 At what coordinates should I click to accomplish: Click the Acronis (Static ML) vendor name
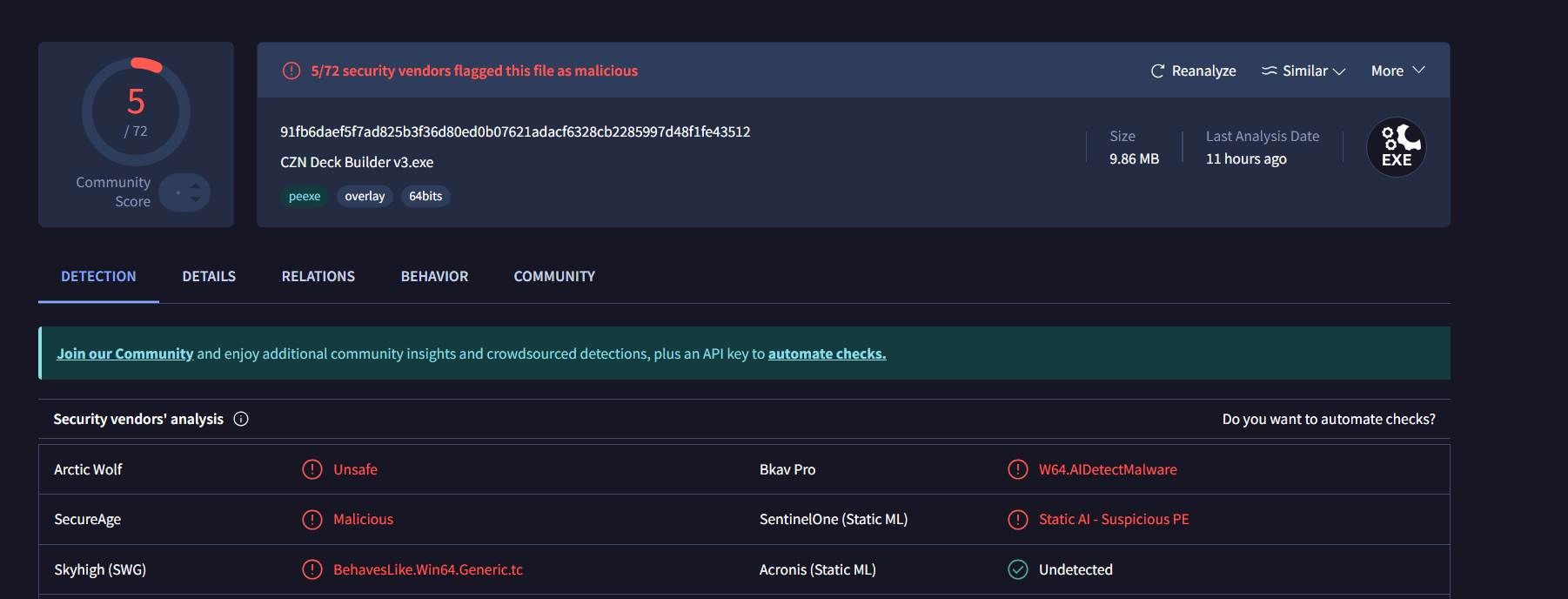(817, 569)
